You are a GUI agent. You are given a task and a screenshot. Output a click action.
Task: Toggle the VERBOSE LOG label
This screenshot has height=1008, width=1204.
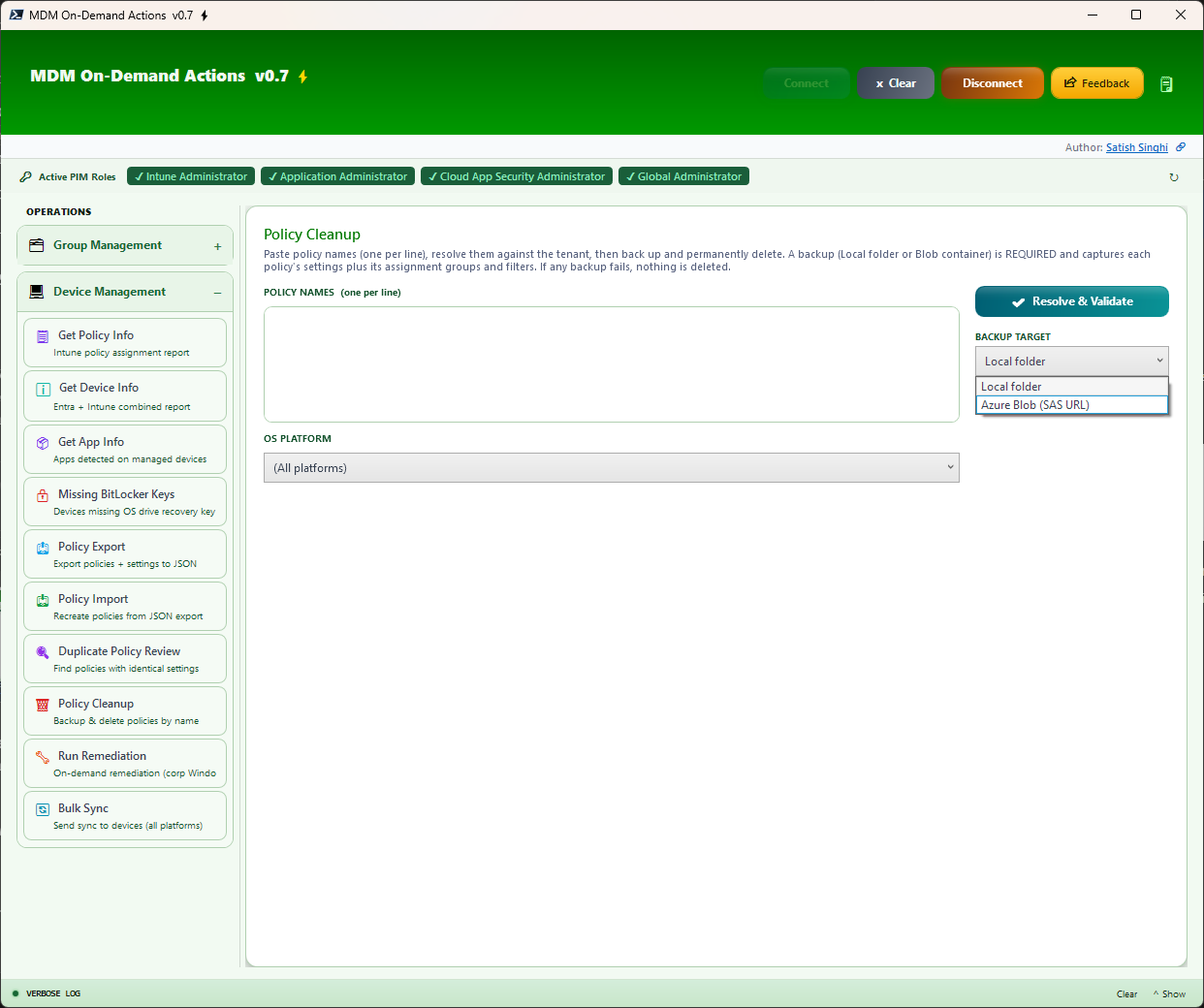[x=53, y=993]
